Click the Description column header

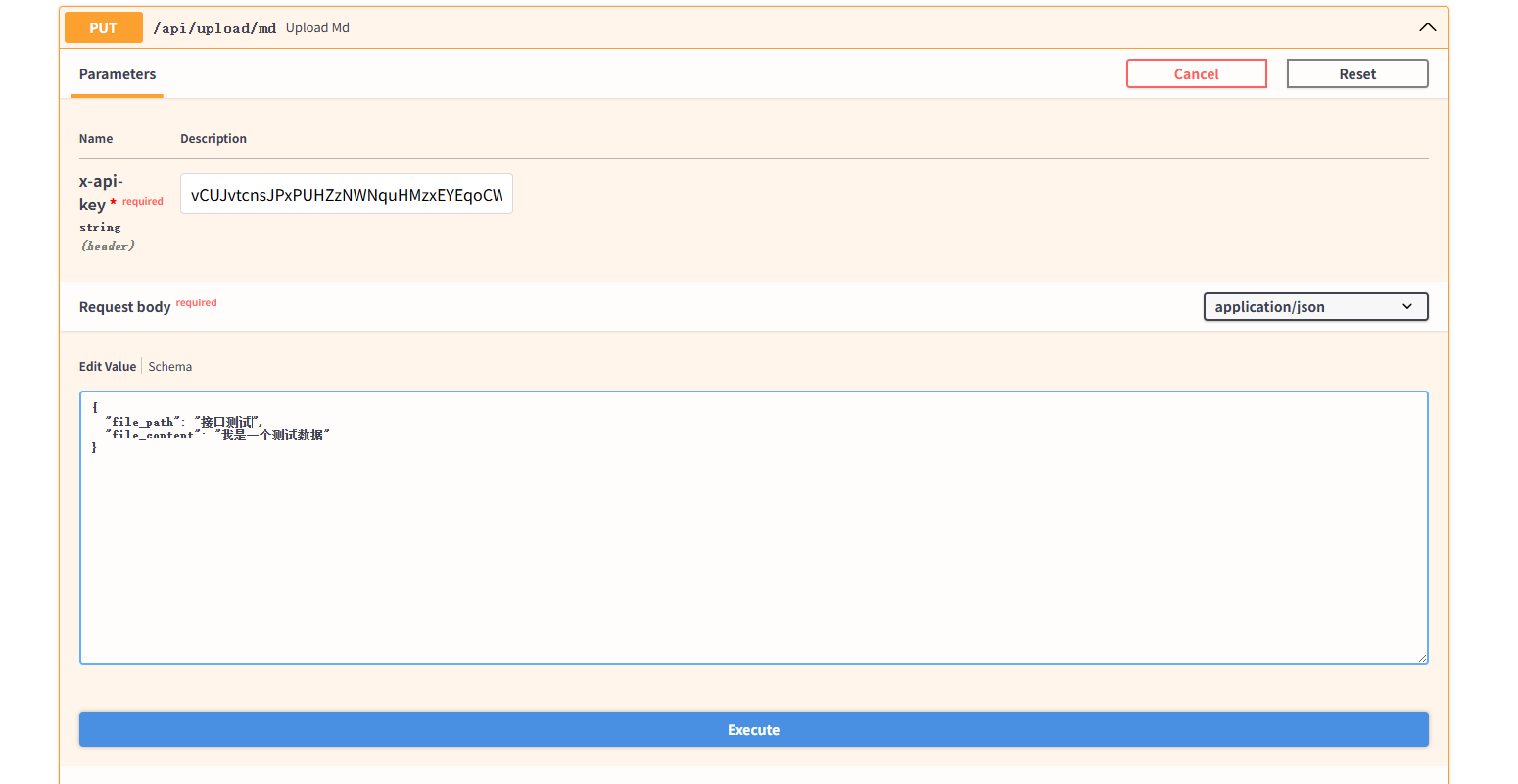click(x=213, y=139)
